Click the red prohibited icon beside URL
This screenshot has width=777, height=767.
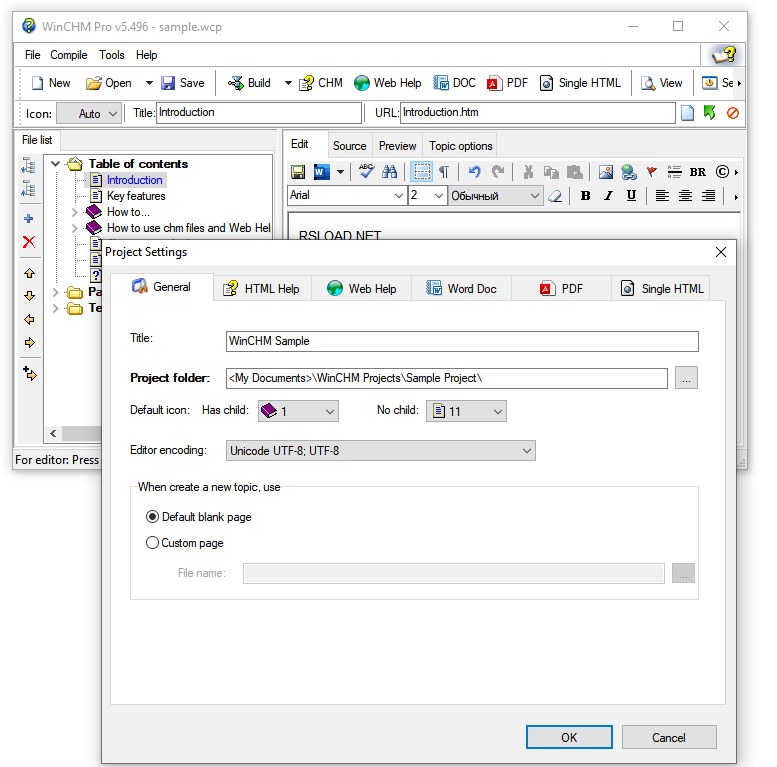733,113
